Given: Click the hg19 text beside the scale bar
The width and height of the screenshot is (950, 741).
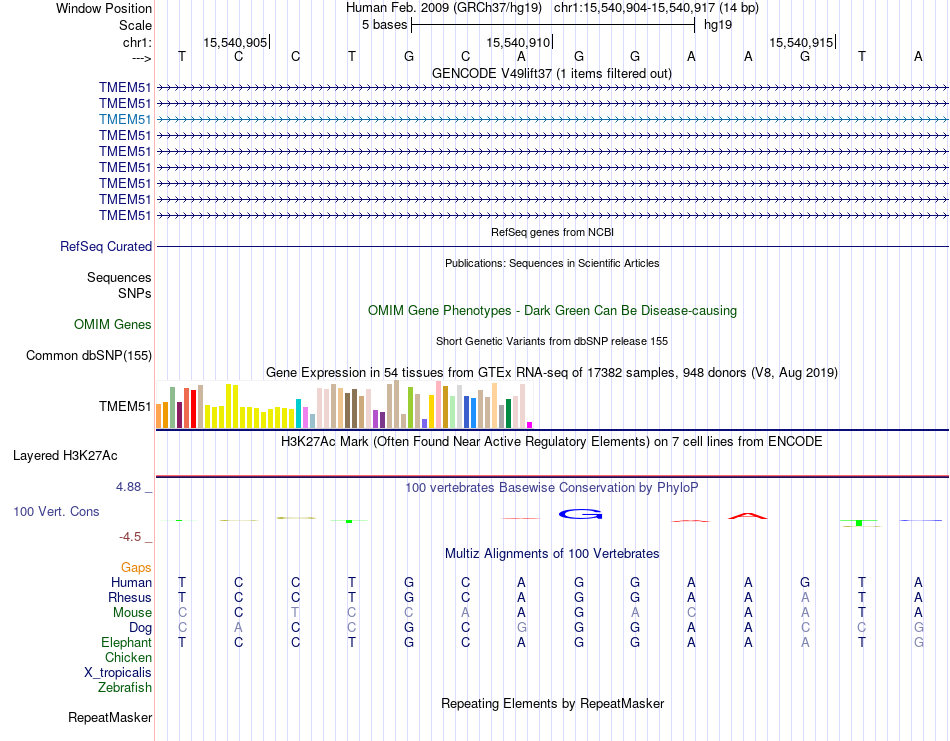Looking at the screenshot, I should 718,25.
